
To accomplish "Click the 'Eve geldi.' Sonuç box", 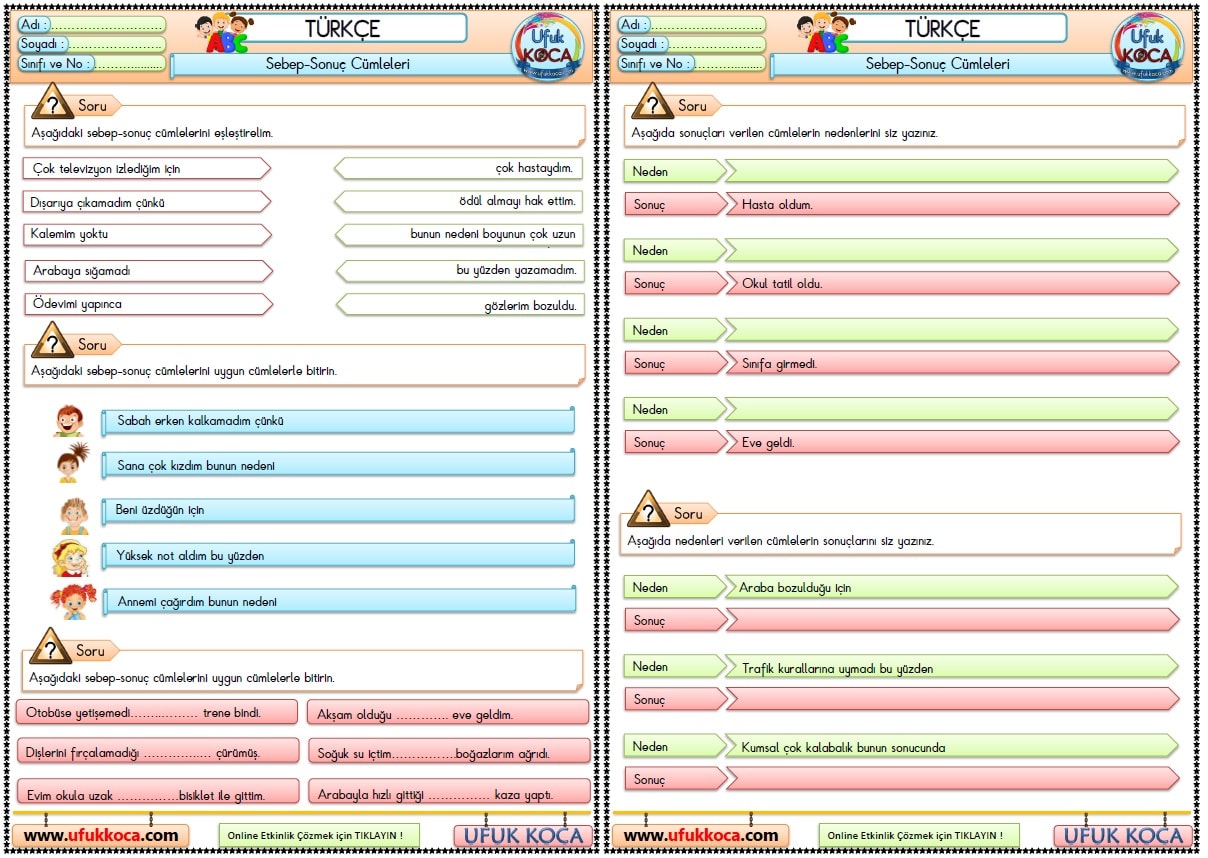I will click(x=952, y=442).
